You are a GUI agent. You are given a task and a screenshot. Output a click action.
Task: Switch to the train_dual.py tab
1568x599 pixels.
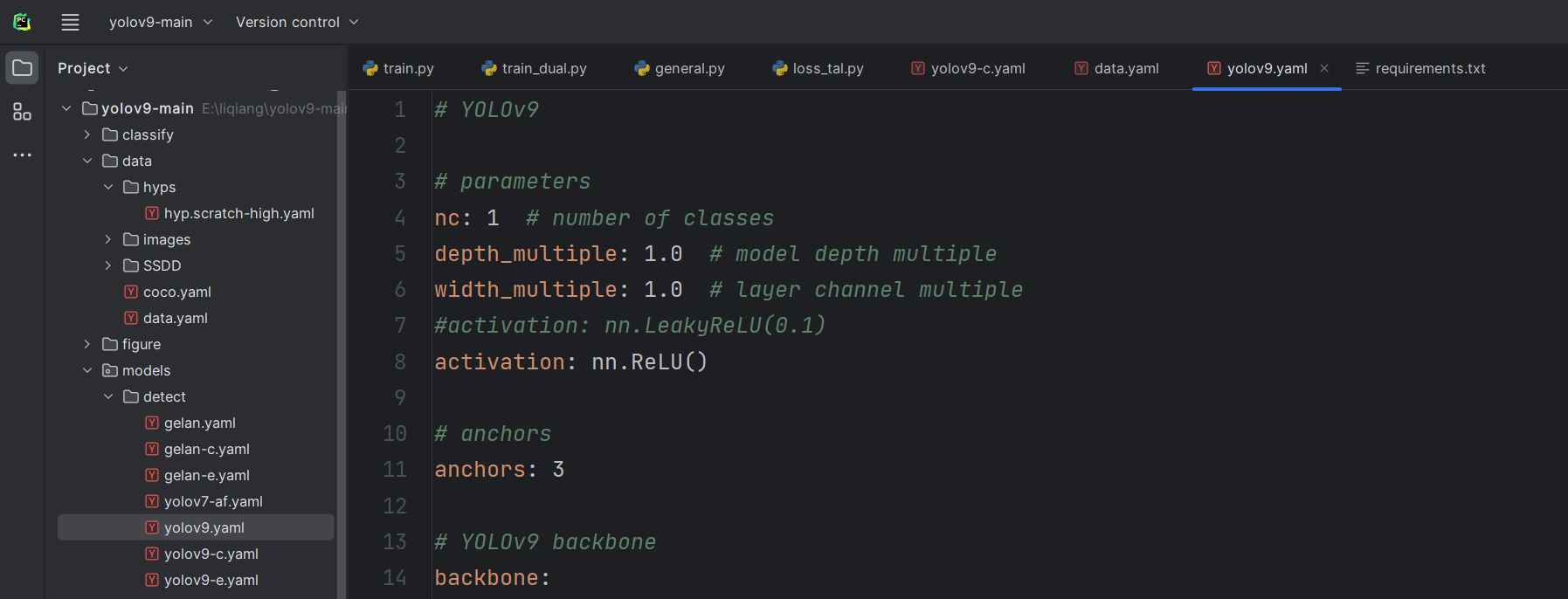click(534, 68)
